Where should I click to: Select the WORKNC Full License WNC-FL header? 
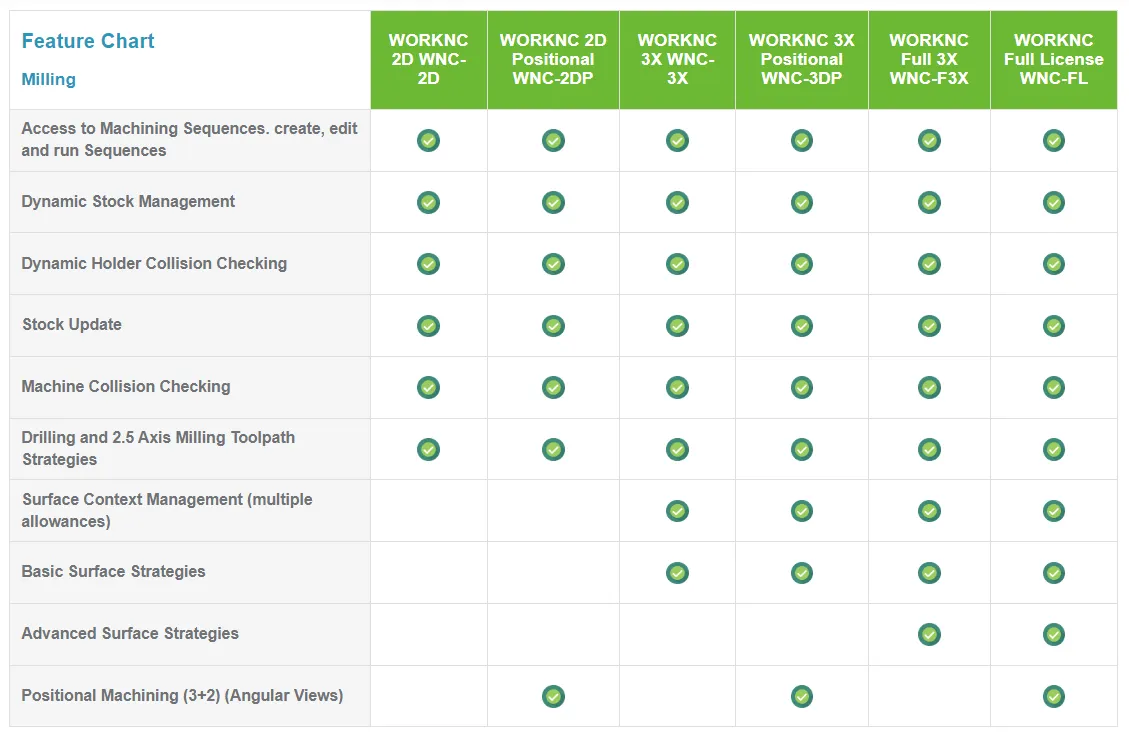pyautogui.click(x=1053, y=59)
